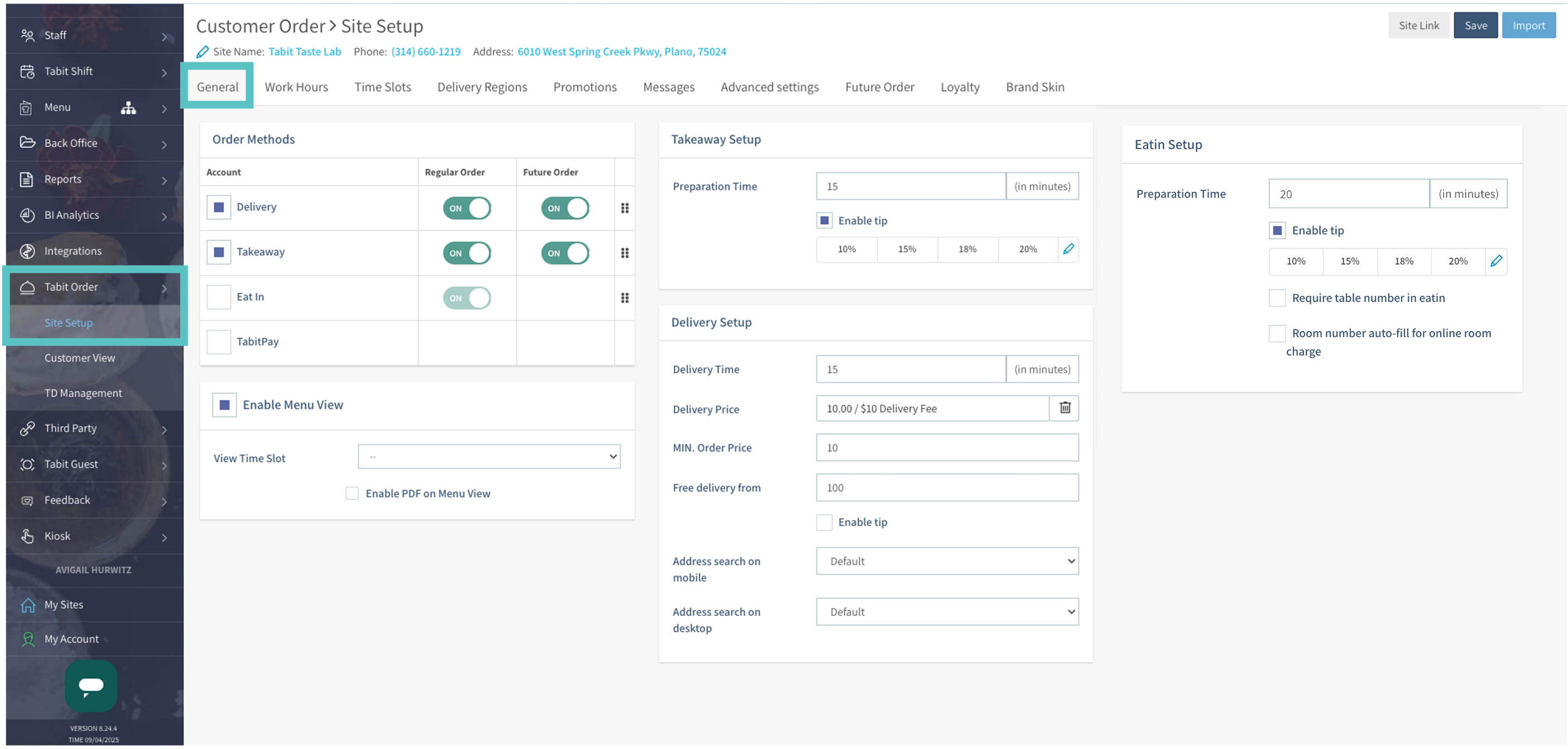Click the Eatin tip edit pencil icon
This screenshot has width=1568, height=749.
(1496, 262)
